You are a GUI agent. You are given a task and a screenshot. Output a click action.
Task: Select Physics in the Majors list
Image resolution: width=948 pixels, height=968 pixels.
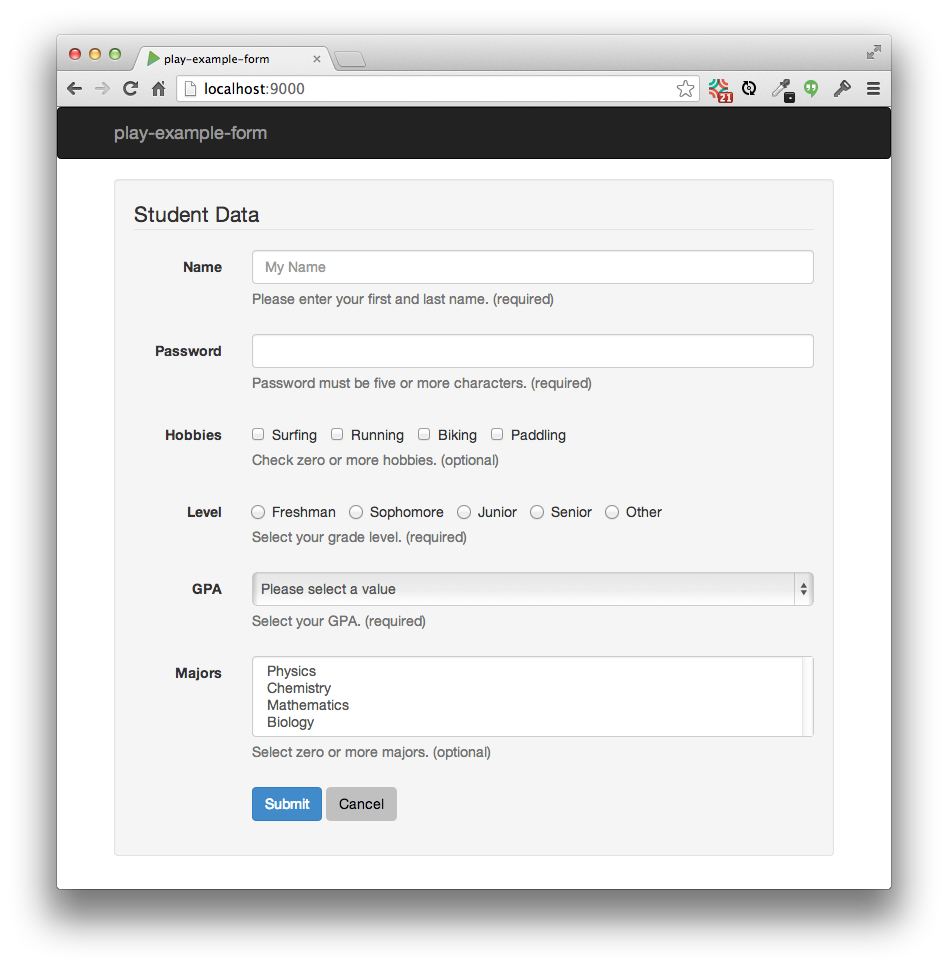291,671
